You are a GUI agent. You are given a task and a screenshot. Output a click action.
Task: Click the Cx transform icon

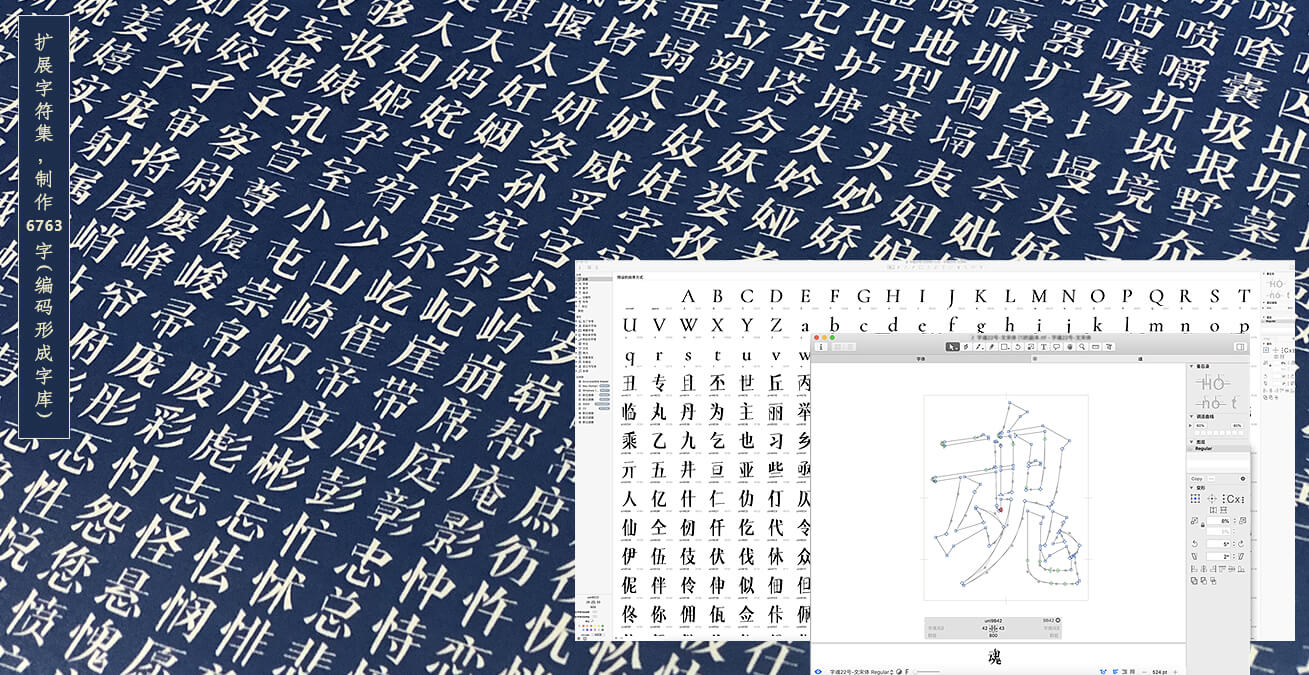point(1233,499)
